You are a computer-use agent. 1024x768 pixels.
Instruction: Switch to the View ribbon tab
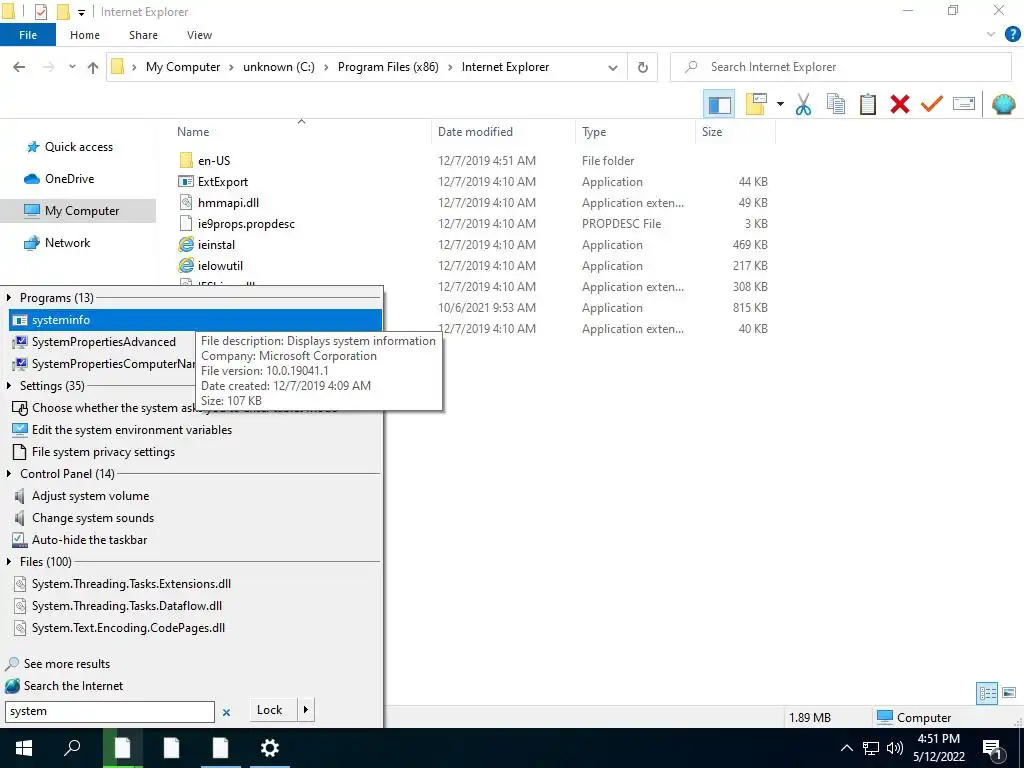click(199, 35)
